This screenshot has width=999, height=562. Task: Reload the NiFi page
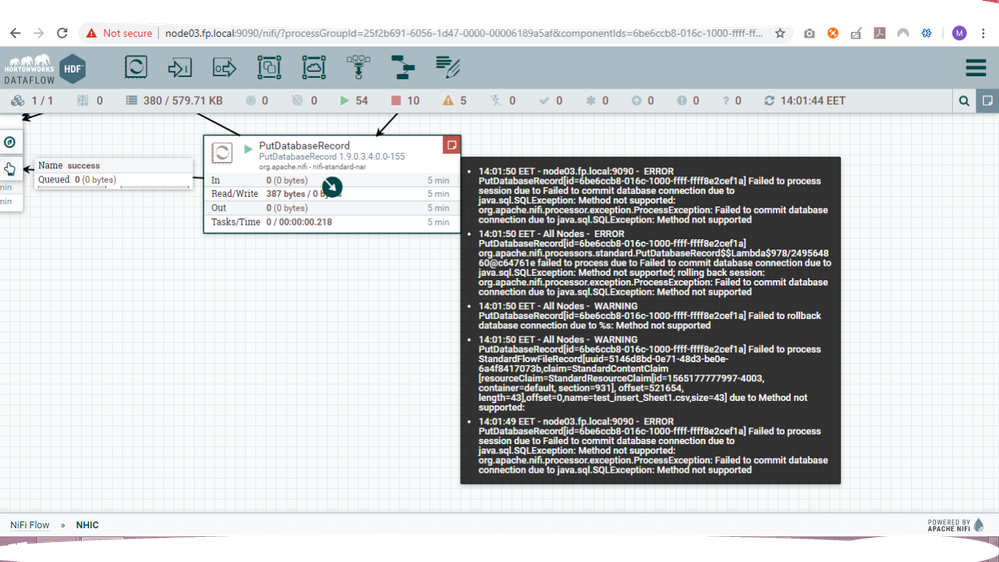62,33
